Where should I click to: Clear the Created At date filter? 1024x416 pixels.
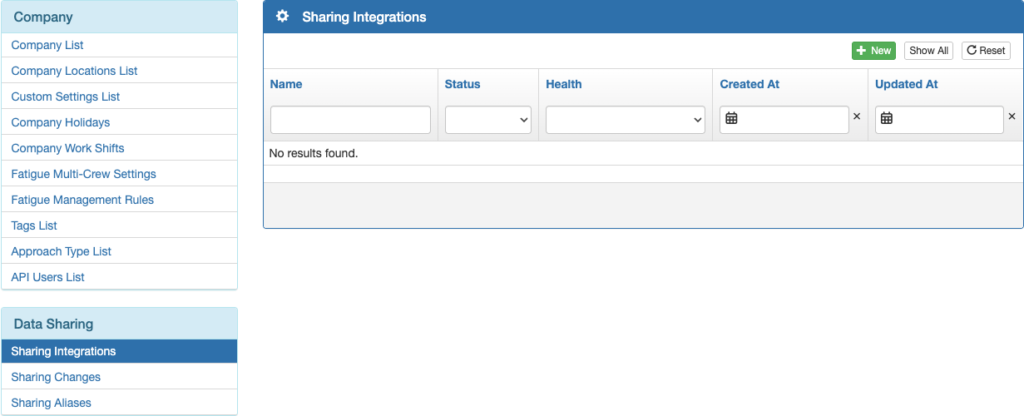pos(856,117)
